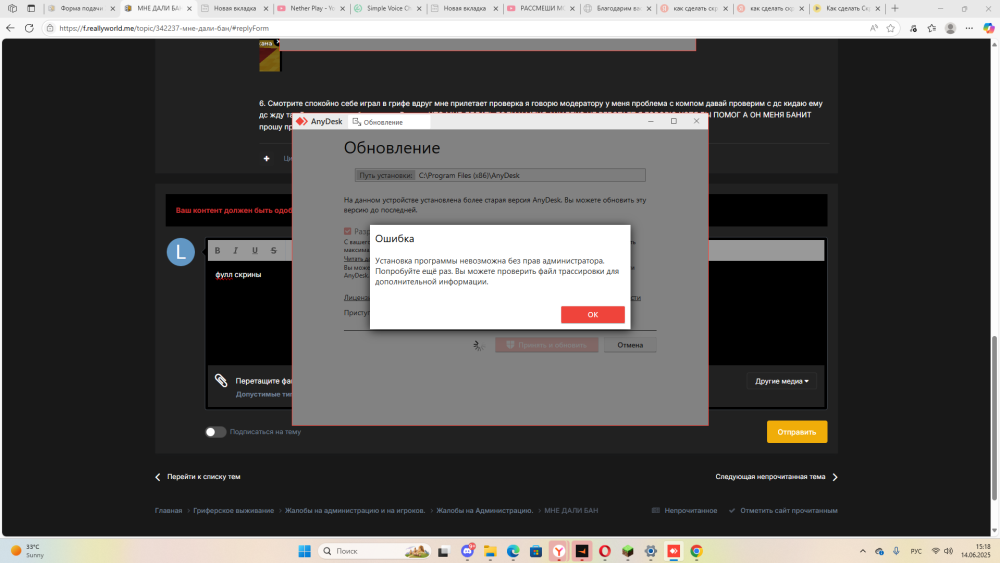Apply italic formatting in the reply editor
The image size is (1000, 563).
[x=235, y=251]
